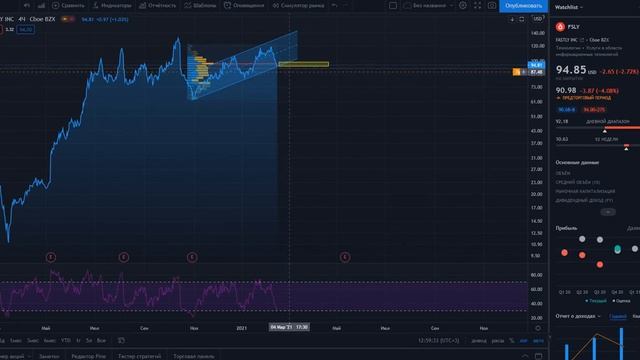Open the layout selection square icon
This screenshot has width=640, height=360.
[x=393, y=5]
